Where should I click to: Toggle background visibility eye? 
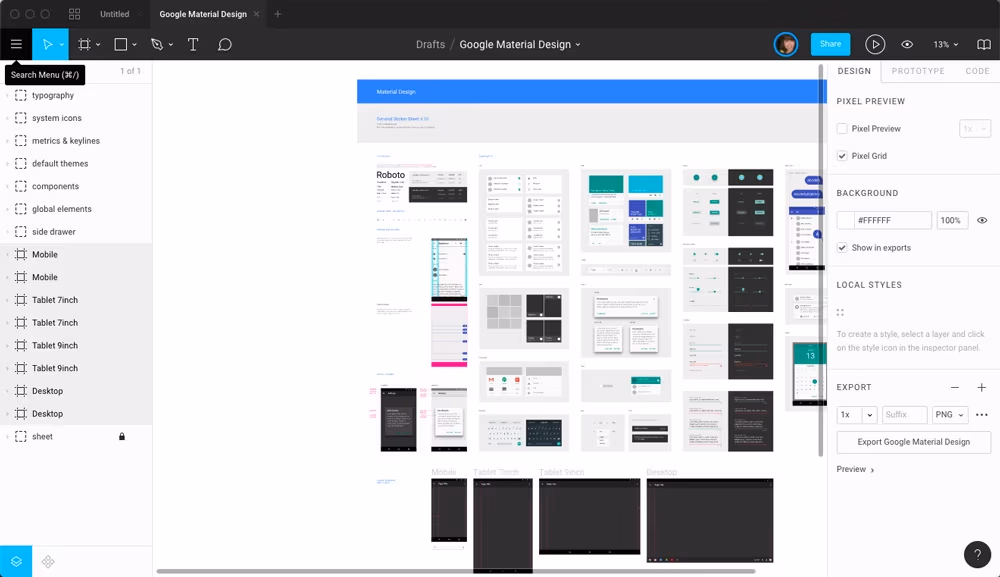pos(982,221)
